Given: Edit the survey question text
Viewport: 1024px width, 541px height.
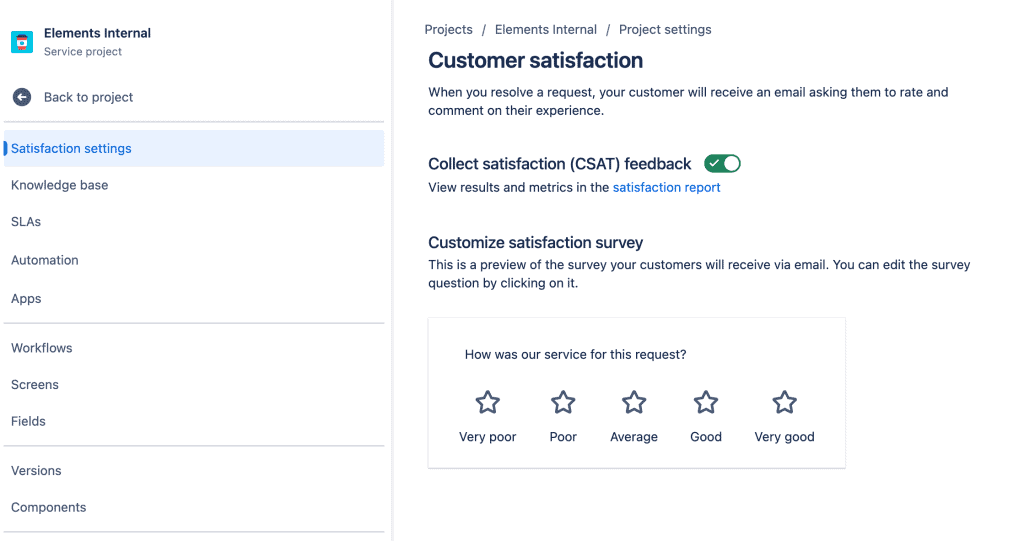Looking at the screenshot, I should tap(575, 355).
